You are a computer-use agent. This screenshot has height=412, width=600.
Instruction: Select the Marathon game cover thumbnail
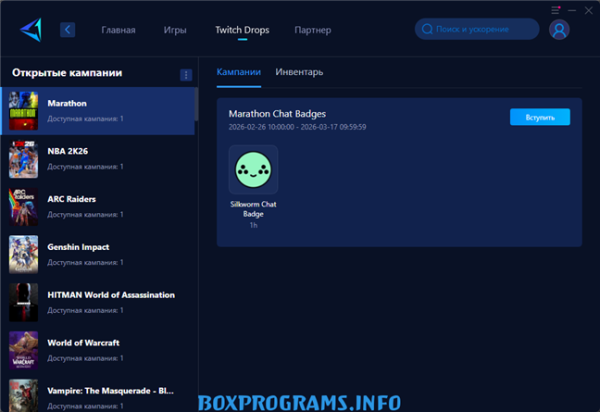(24, 111)
